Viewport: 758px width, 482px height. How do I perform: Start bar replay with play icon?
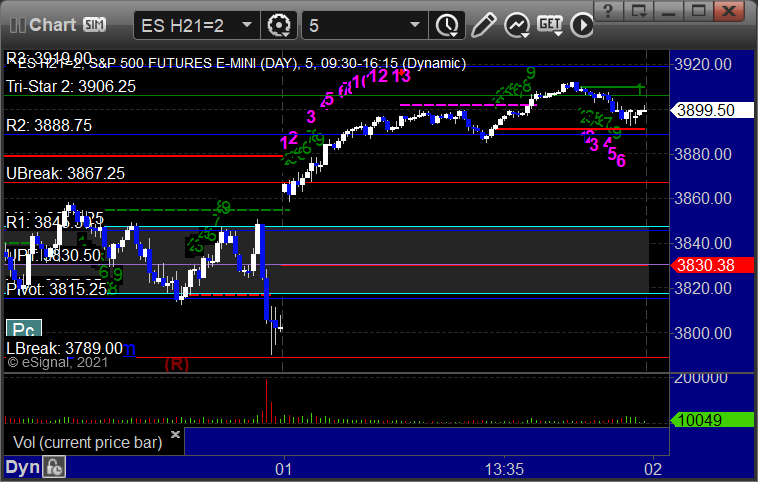point(582,25)
